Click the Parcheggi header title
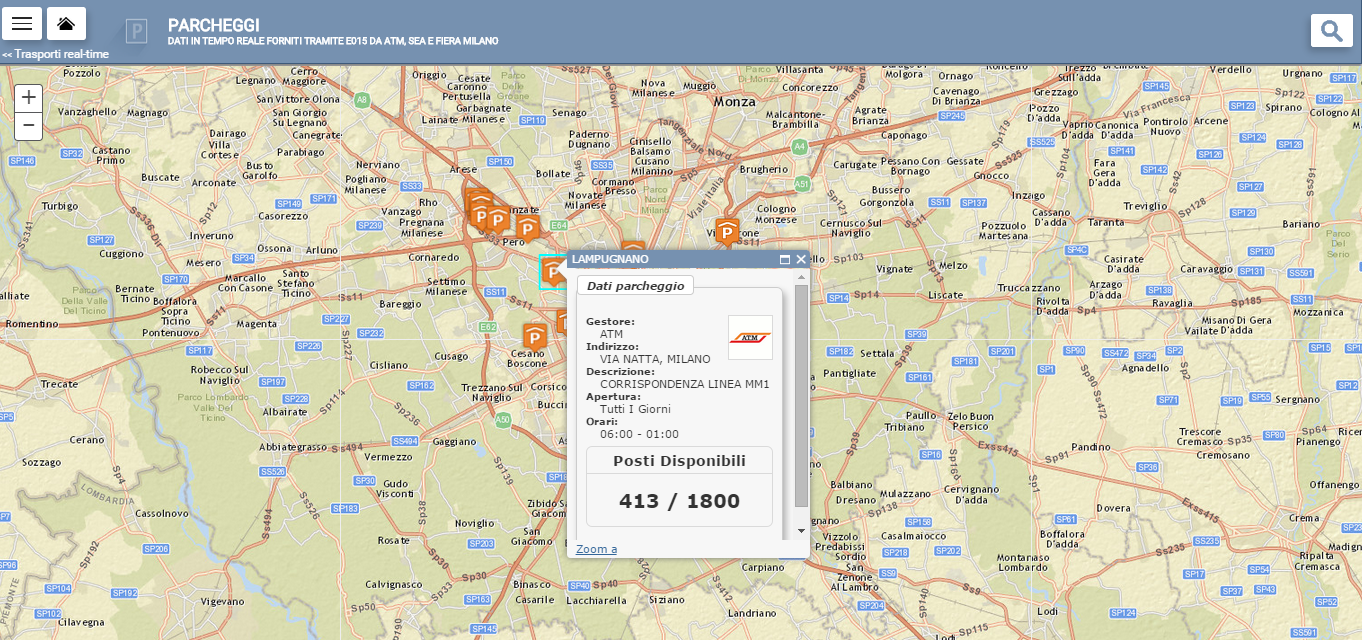Image resolution: width=1363 pixels, height=640 pixels. pyautogui.click(x=214, y=25)
